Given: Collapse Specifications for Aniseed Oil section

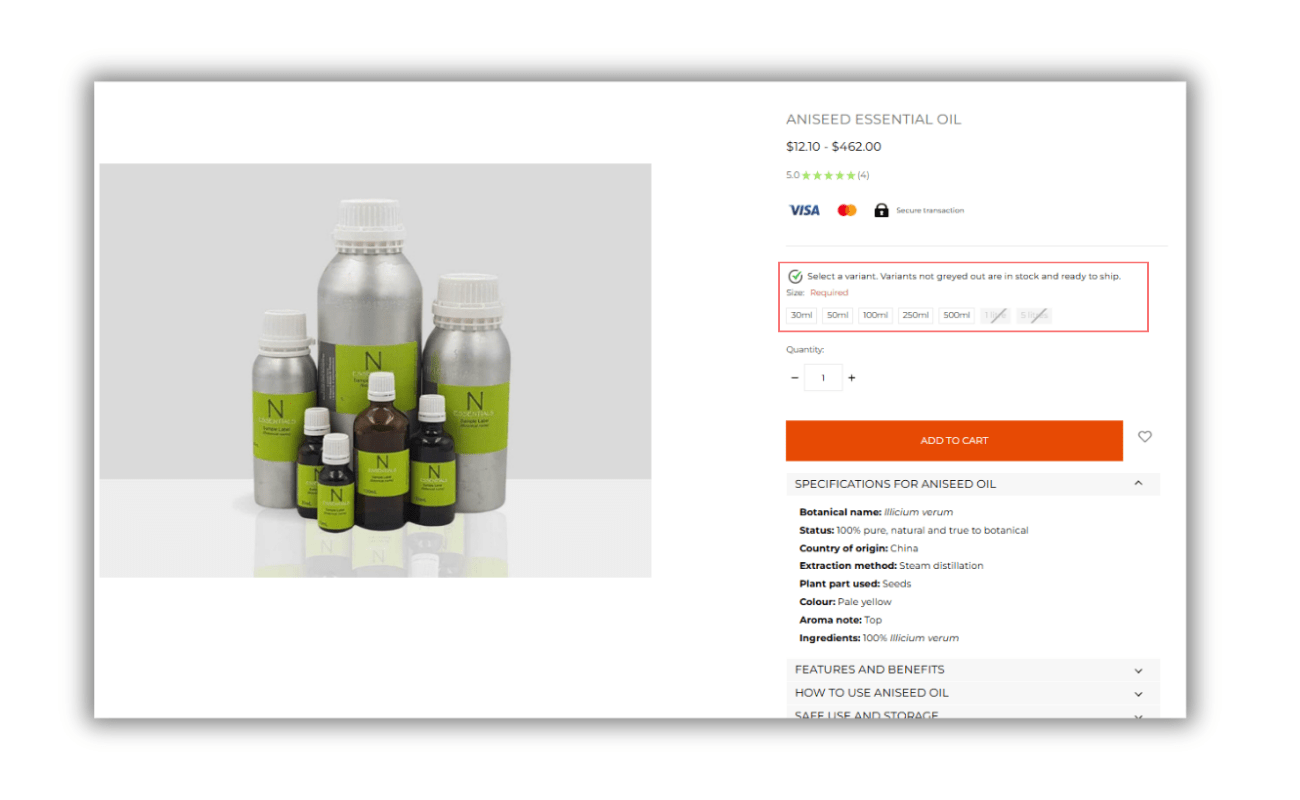Looking at the screenshot, I should [973, 484].
